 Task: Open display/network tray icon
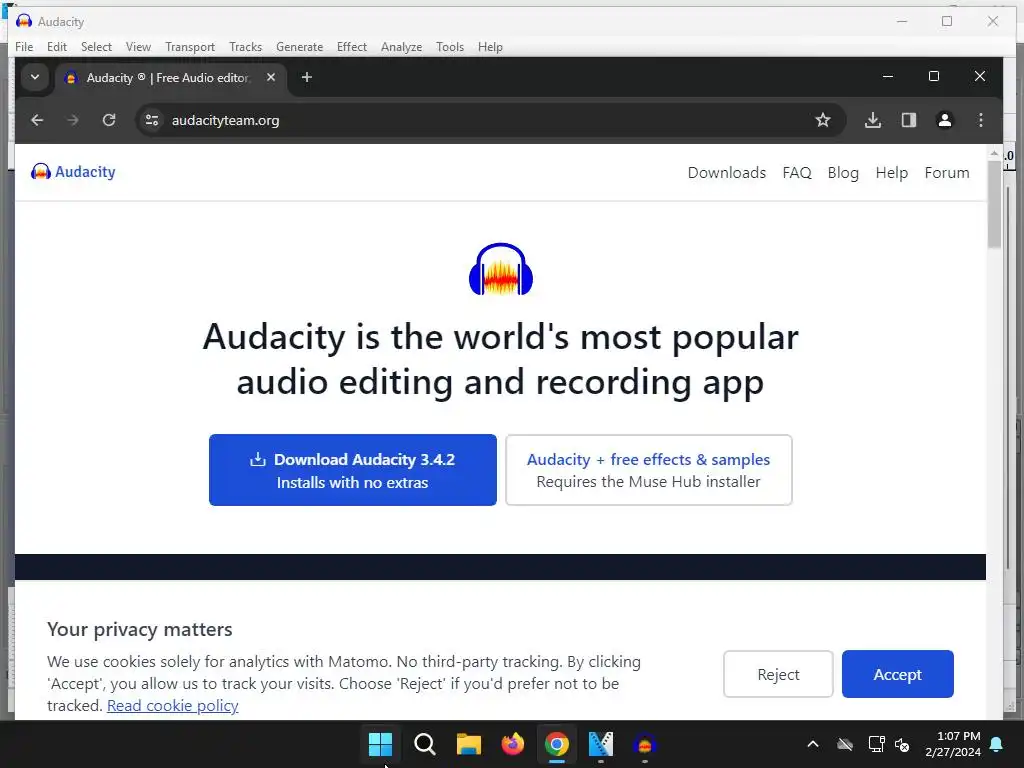pos(876,744)
